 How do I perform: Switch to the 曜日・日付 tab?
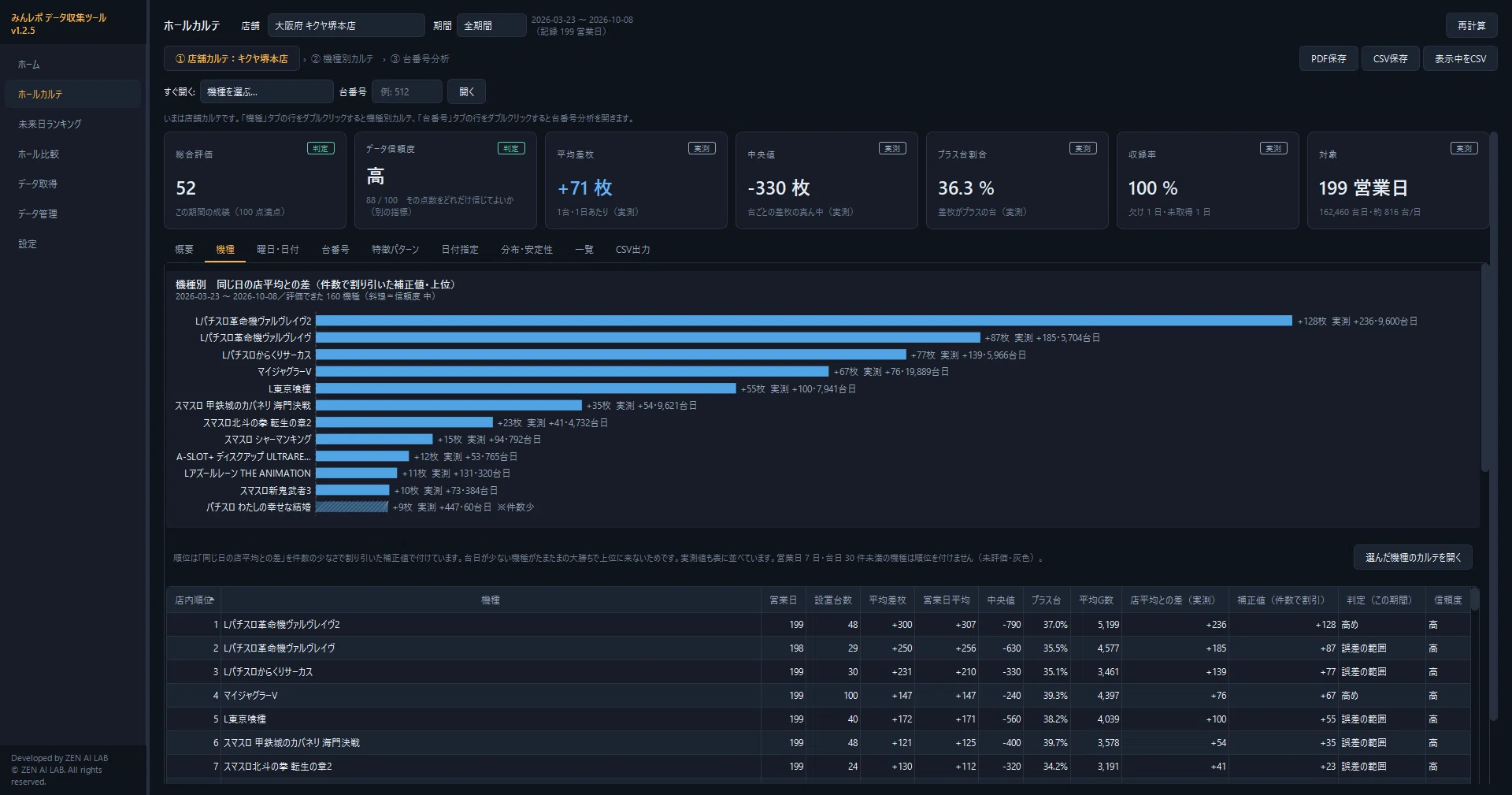coord(277,249)
